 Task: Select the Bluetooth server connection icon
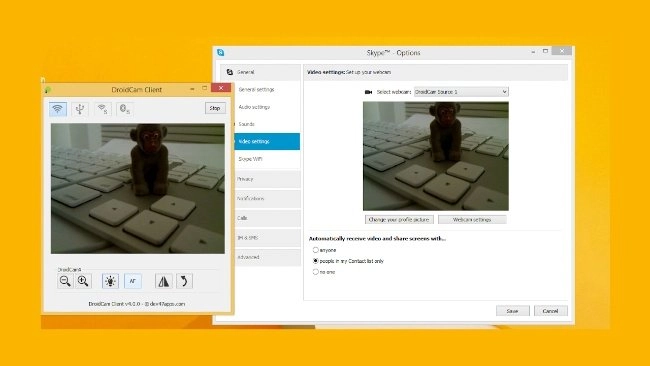coord(124,109)
